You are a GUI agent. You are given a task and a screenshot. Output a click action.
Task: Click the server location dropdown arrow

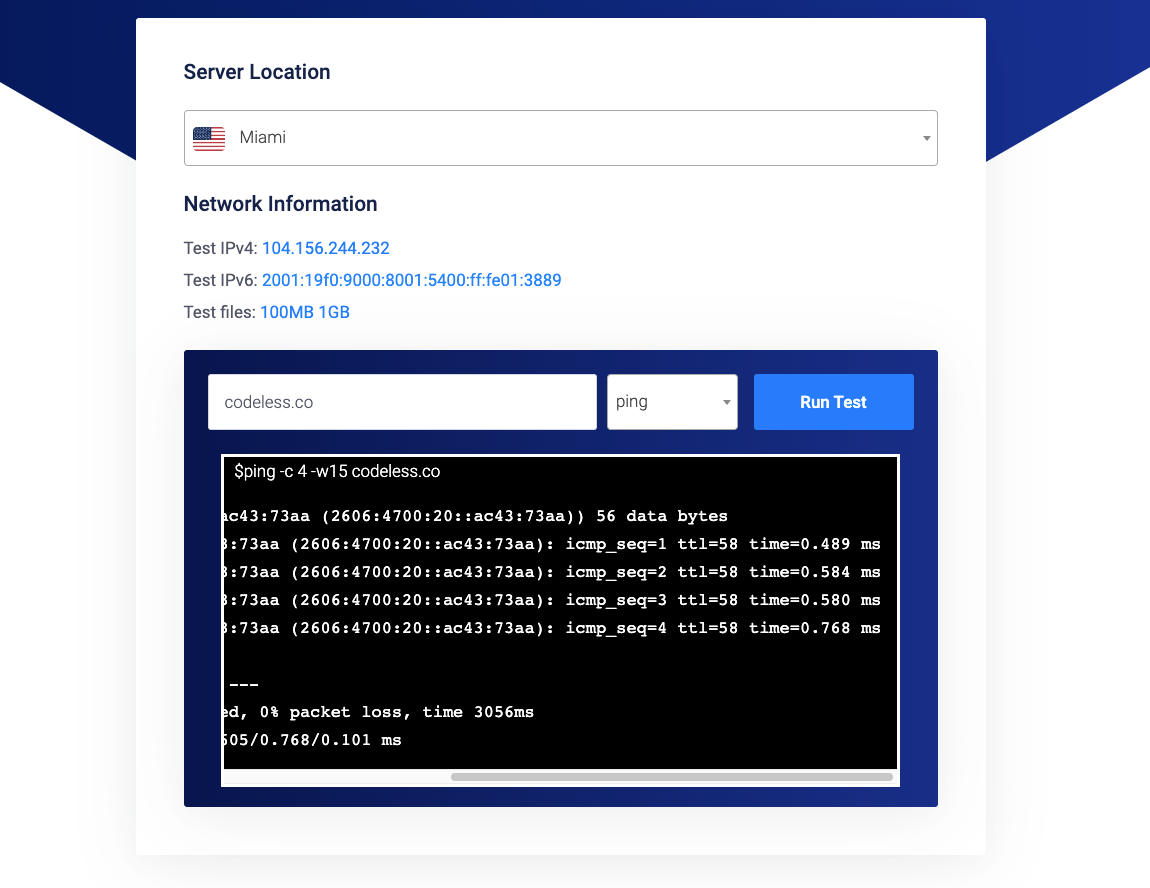click(925, 138)
